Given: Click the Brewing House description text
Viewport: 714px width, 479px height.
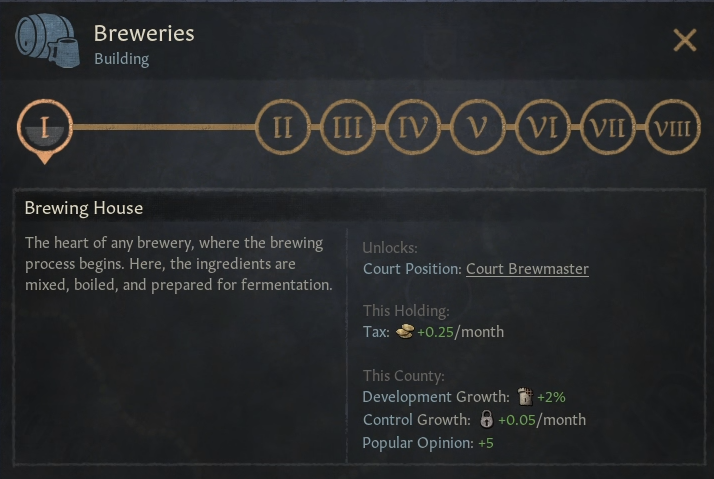Looking at the screenshot, I should coord(178,264).
